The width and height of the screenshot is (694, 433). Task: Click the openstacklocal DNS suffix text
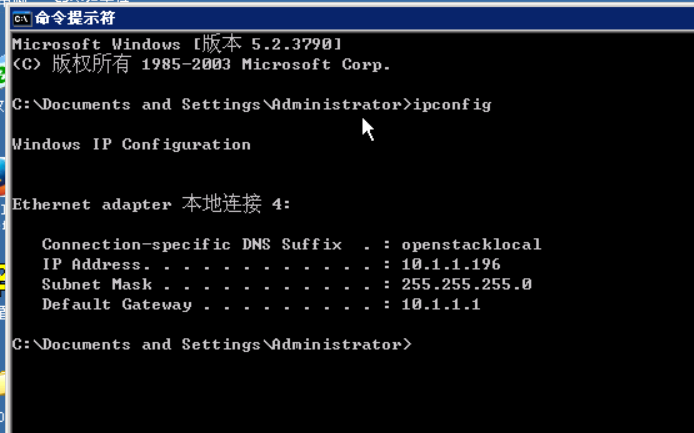[471, 244]
